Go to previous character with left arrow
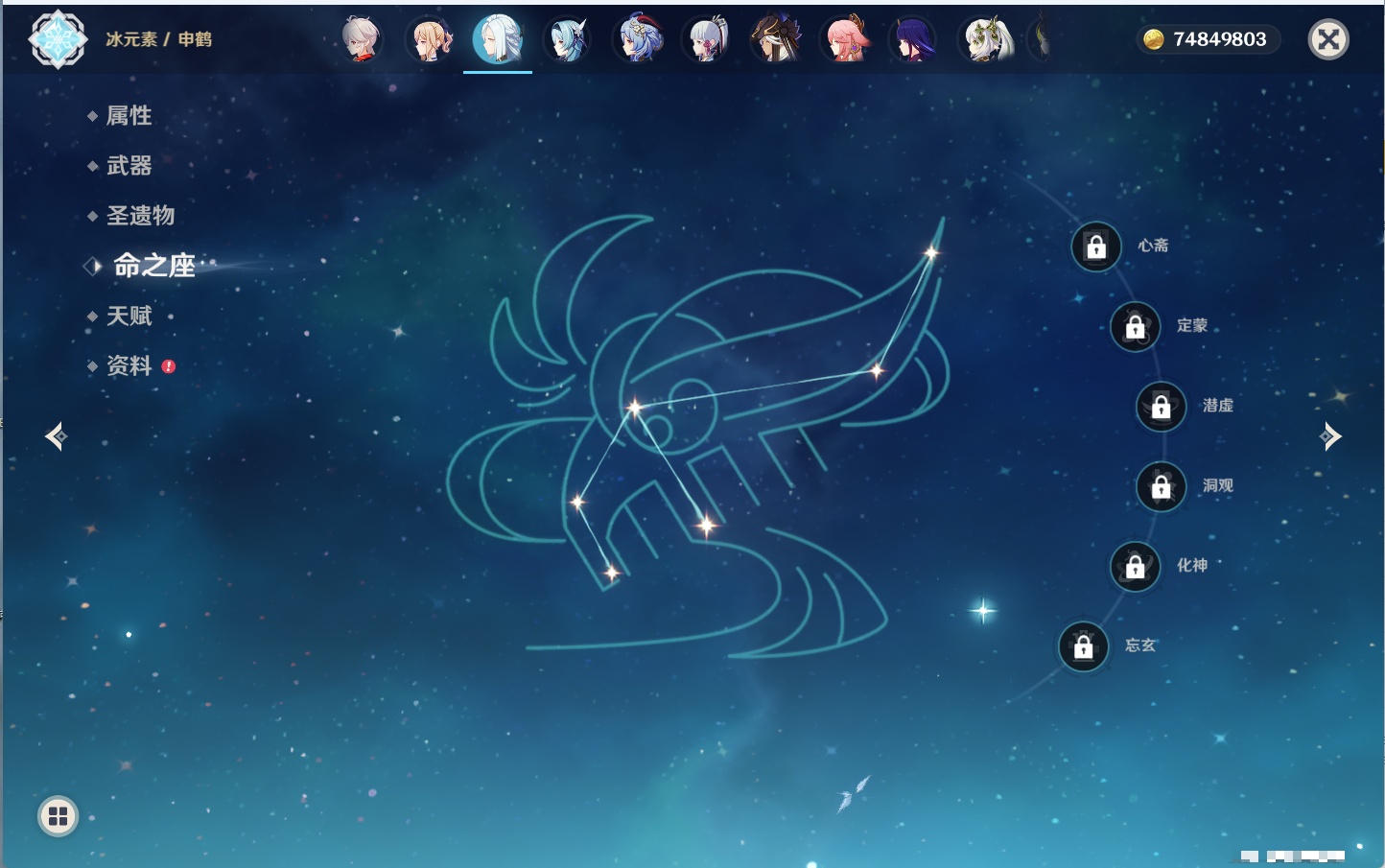1385x868 pixels. pyautogui.click(x=56, y=436)
